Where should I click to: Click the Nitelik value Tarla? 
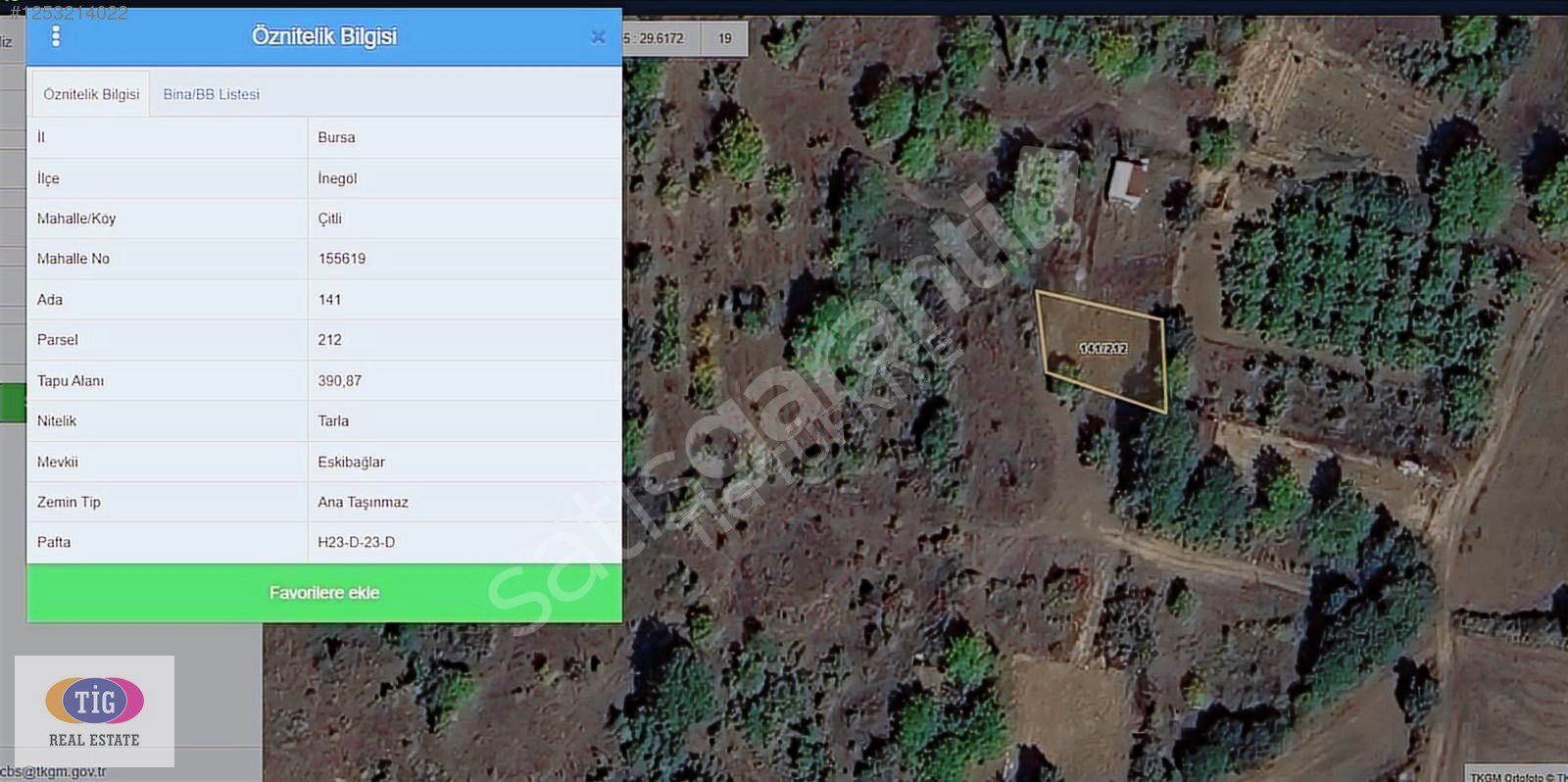(333, 420)
